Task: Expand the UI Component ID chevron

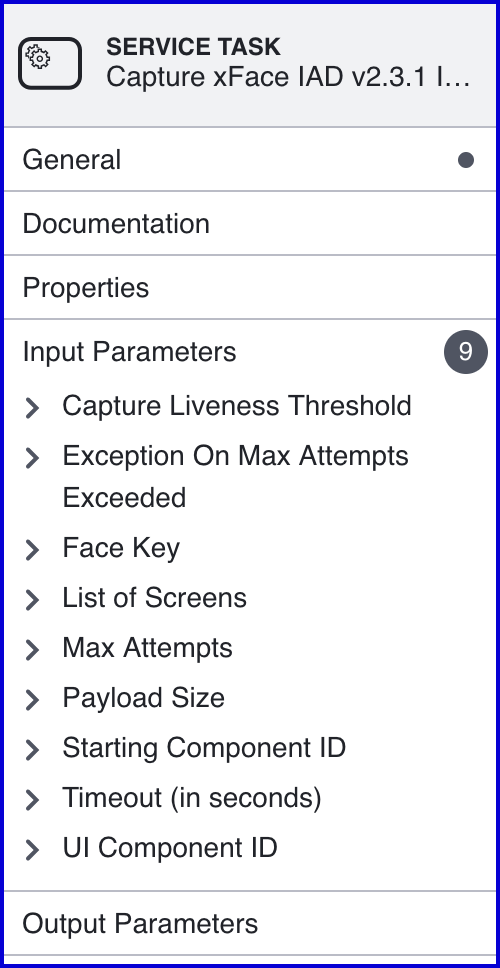Action: [32, 849]
